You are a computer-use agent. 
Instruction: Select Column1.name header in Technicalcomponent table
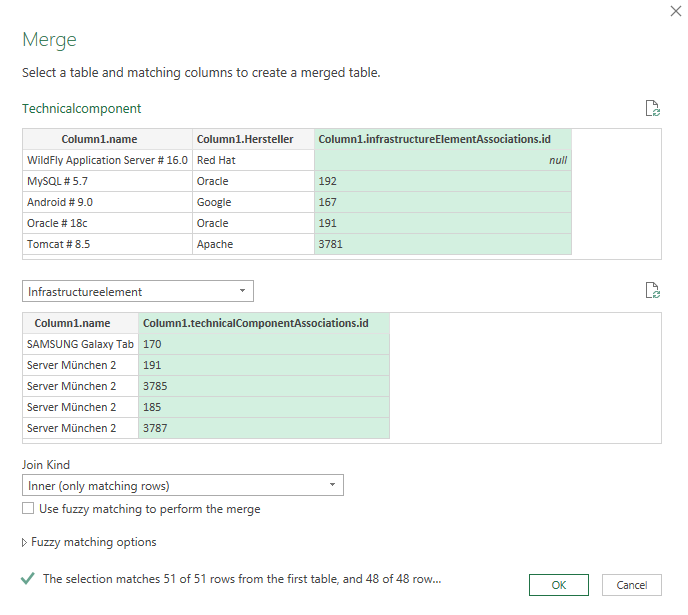coord(107,139)
